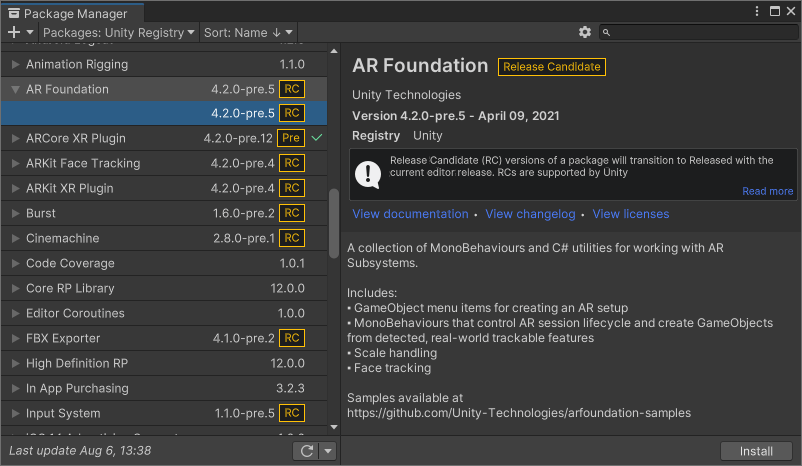Image resolution: width=802 pixels, height=466 pixels.
Task: Expand the FBX Exporter package
Action: click(15, 339)
